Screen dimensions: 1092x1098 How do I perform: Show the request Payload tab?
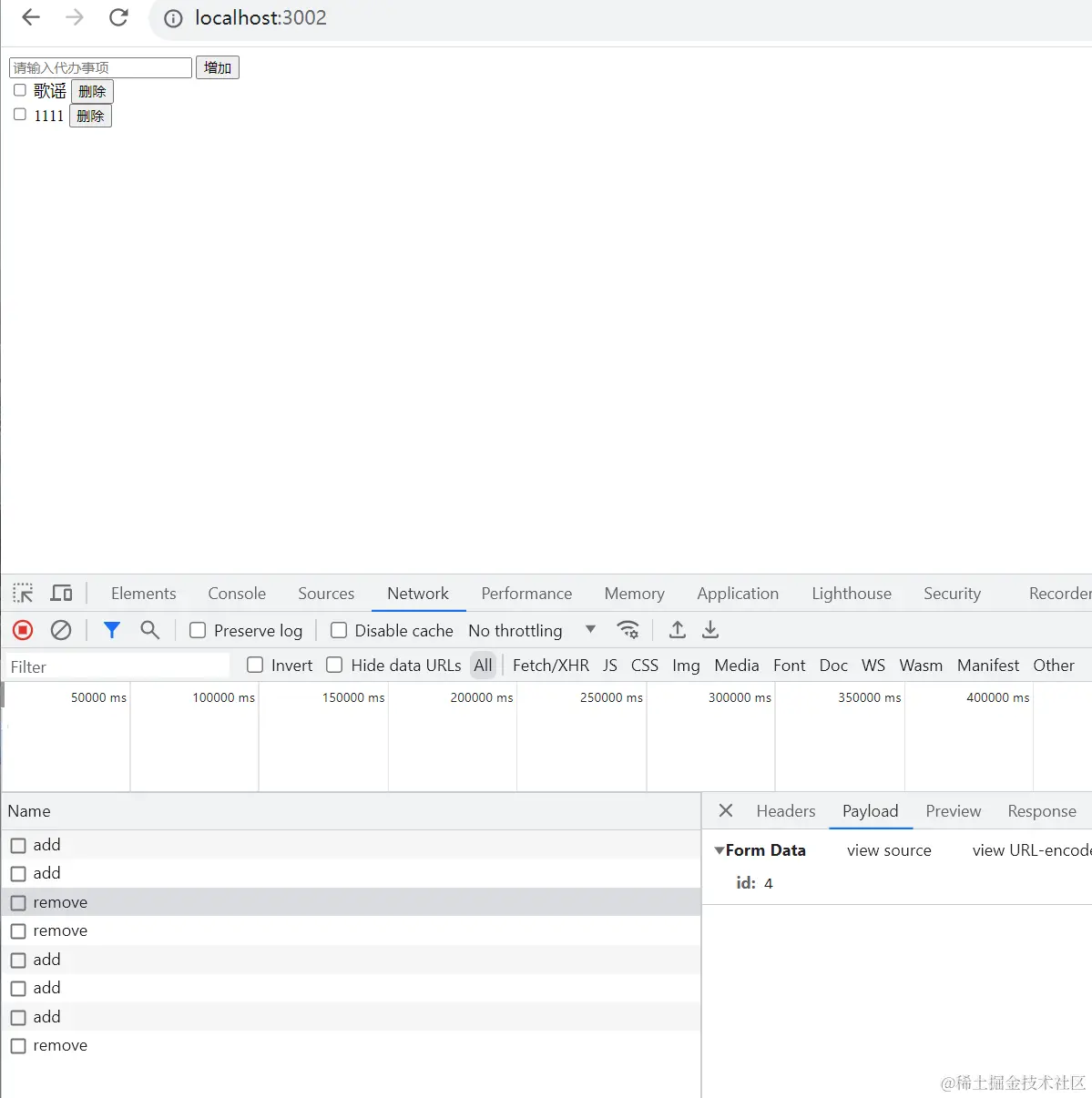coord(870,811)
